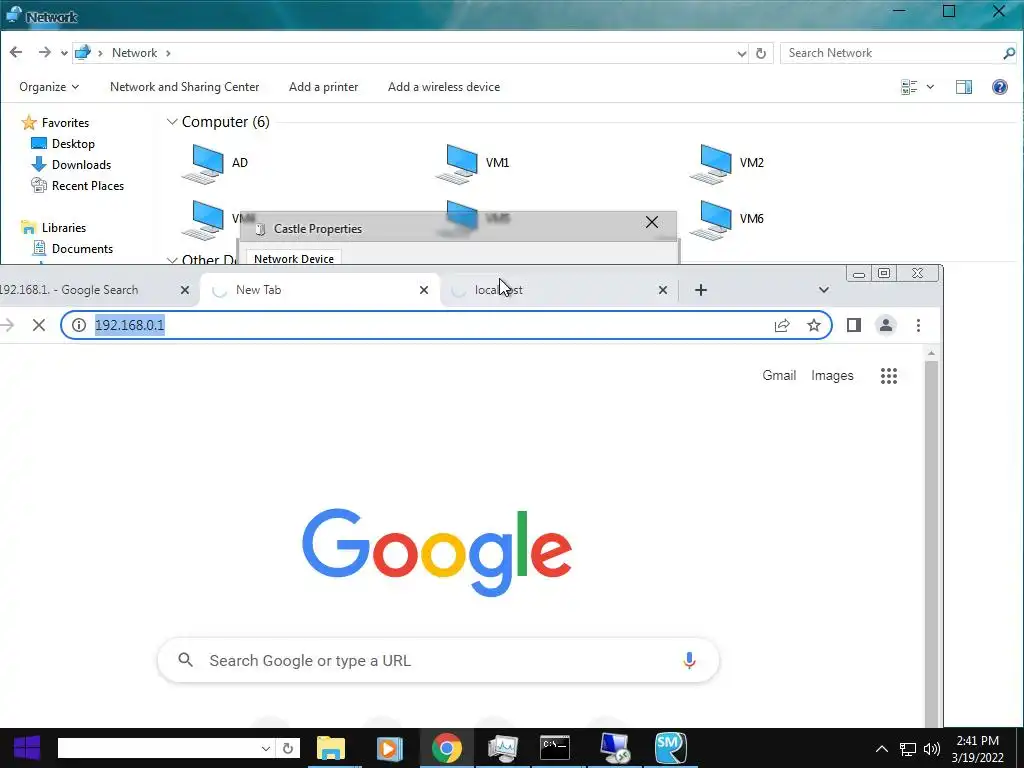
Task: Open the Command Prompt taskbar icon
Action: pyautogui.click(x=554, y=748)
